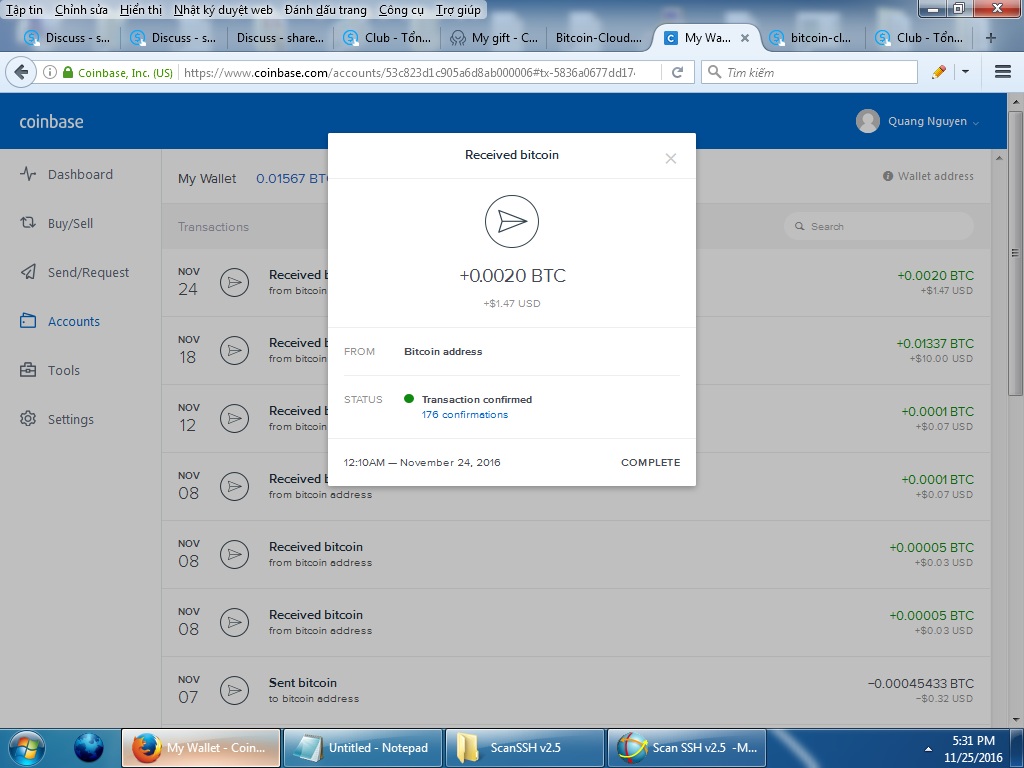Show Wallet address info
The image size is (1024, 768).
(928, 176)
